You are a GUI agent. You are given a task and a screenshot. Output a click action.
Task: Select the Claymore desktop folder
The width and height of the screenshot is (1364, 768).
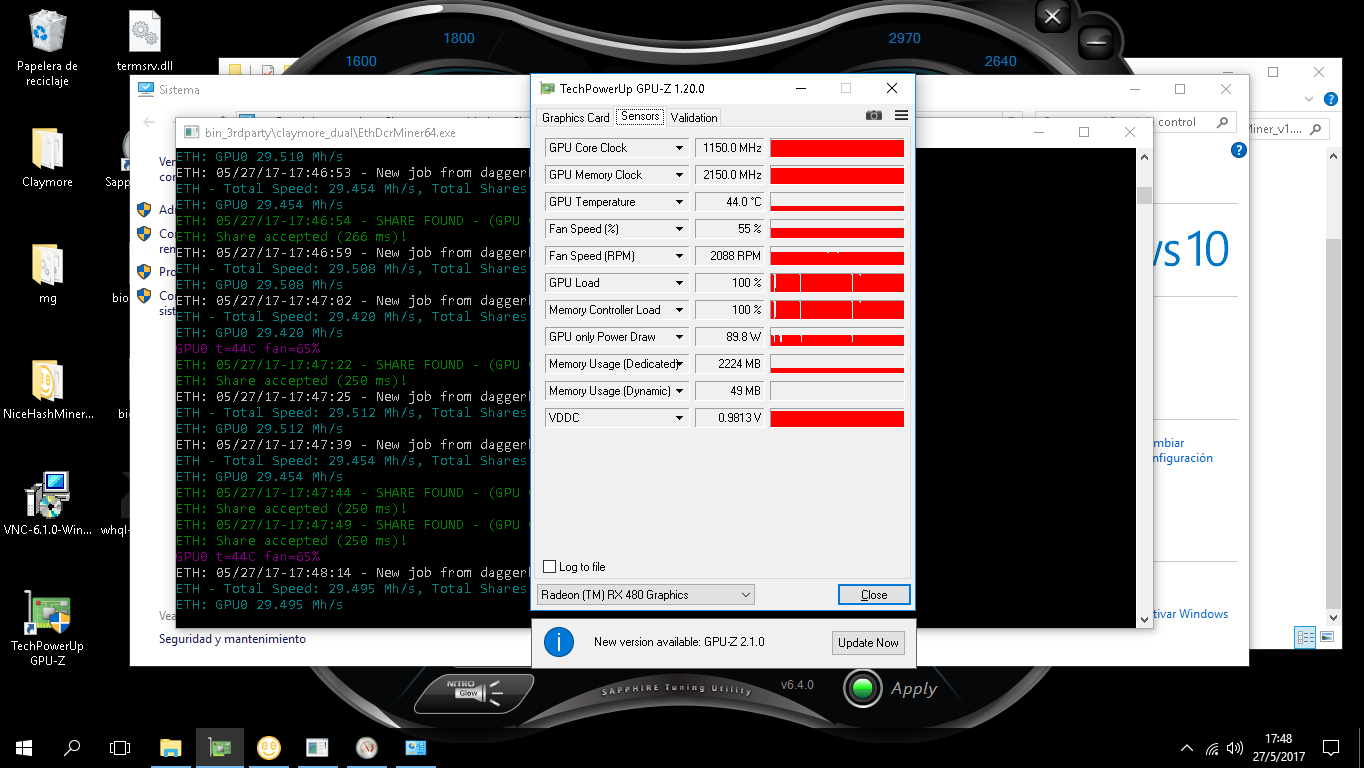pos(48,158)
